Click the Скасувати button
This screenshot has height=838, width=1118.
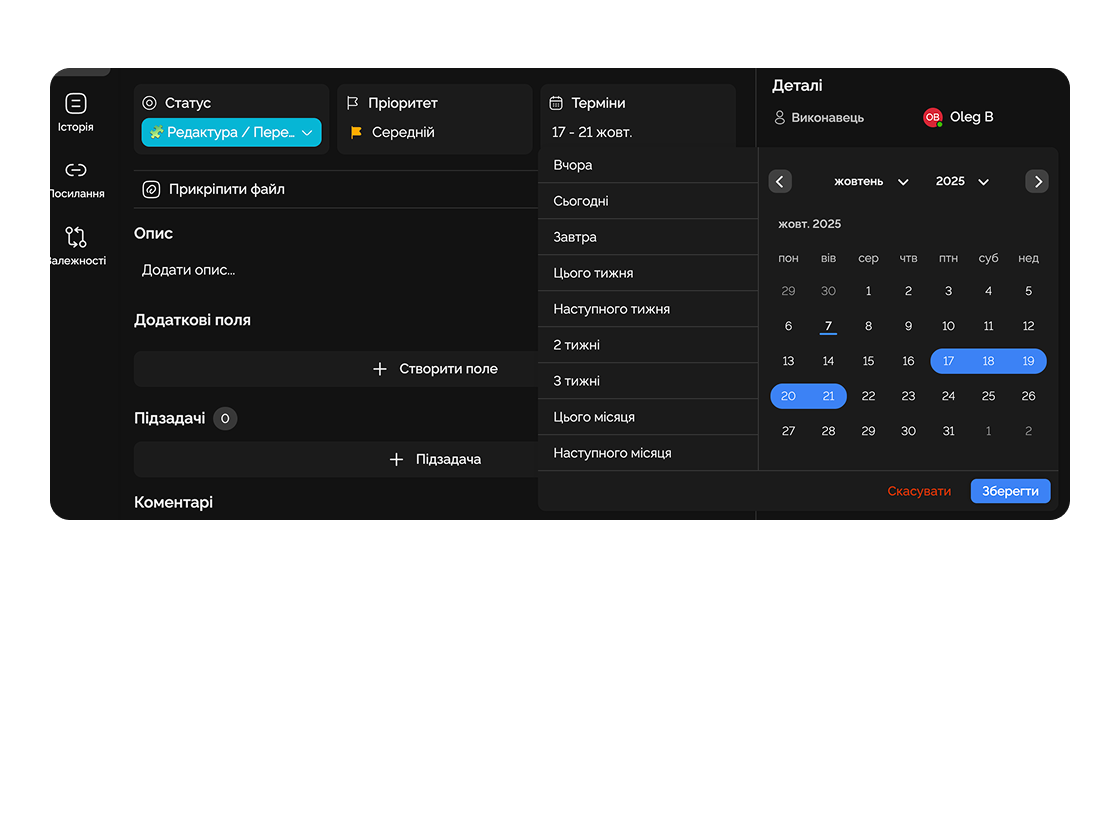pyautogui.click(x=919, y=491)
